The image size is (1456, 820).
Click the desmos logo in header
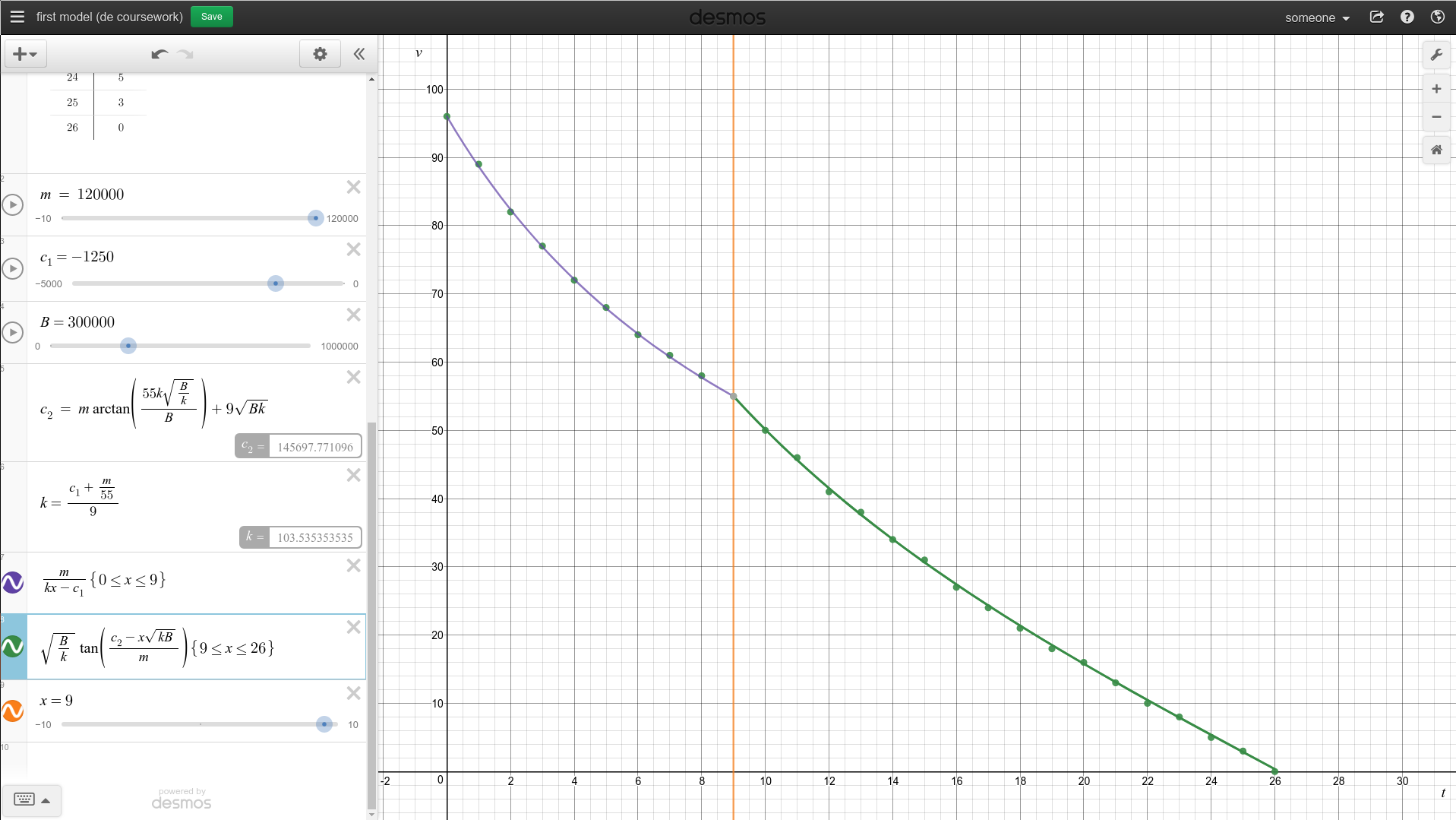tap(727, 17)
